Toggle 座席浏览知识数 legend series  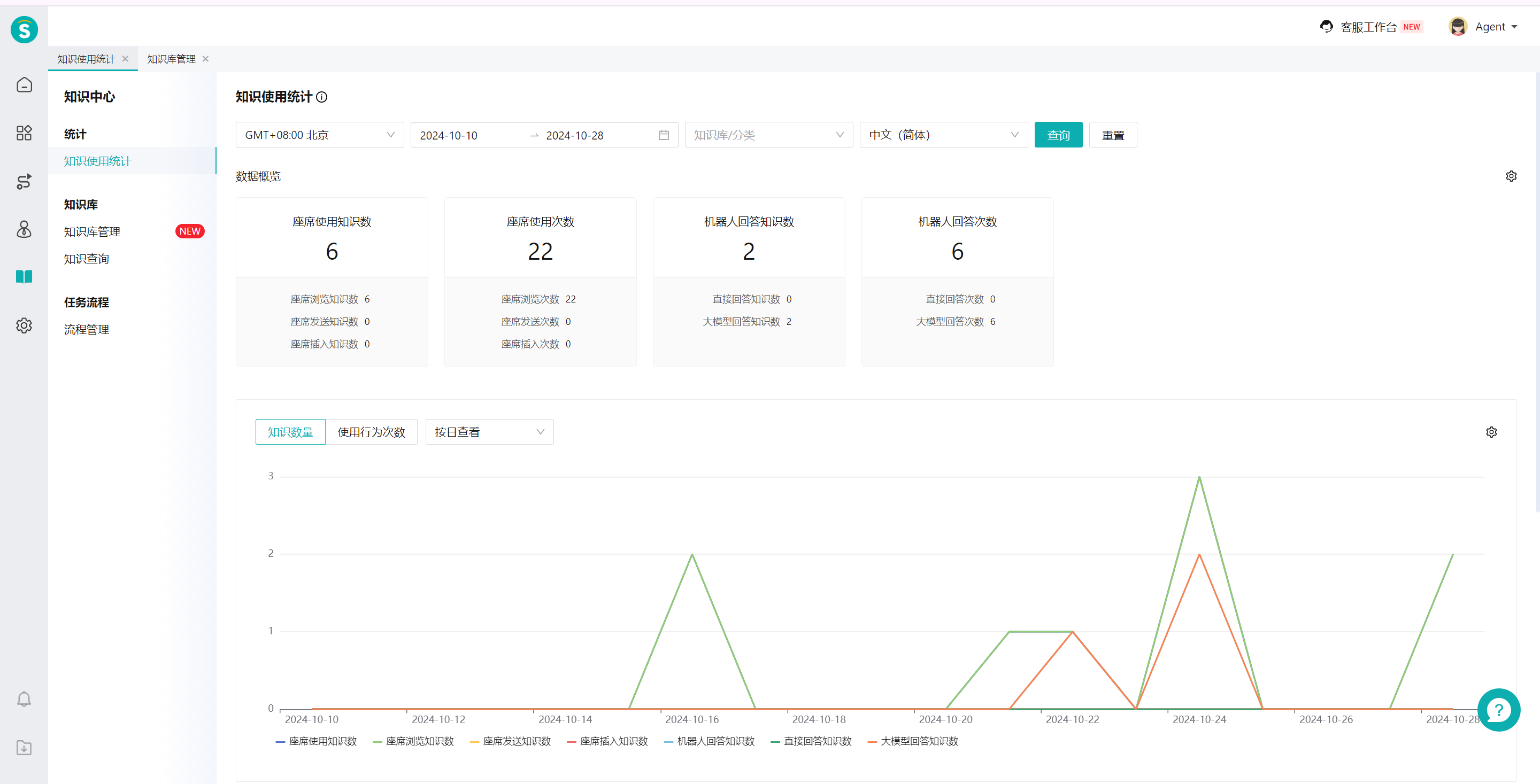coord(413,741)
